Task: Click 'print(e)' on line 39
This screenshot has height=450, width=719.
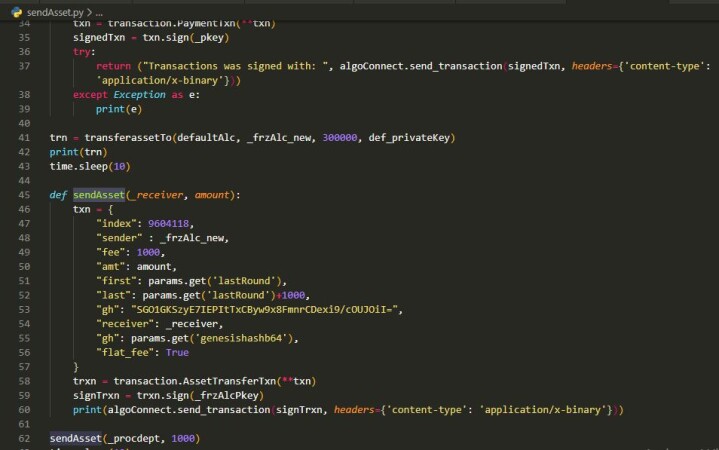Action: pos(119,109)
